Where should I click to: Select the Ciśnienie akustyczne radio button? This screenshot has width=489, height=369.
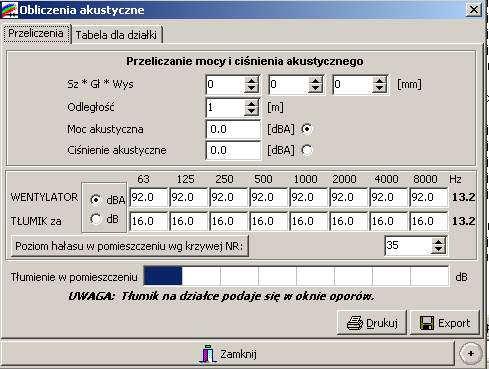point(307,150)
